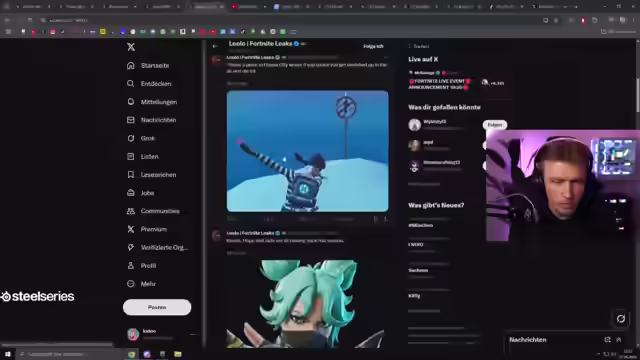Click the X logo in sidebar
The width and height of the screenshot is (640, 360).
[x=131, y=47]
